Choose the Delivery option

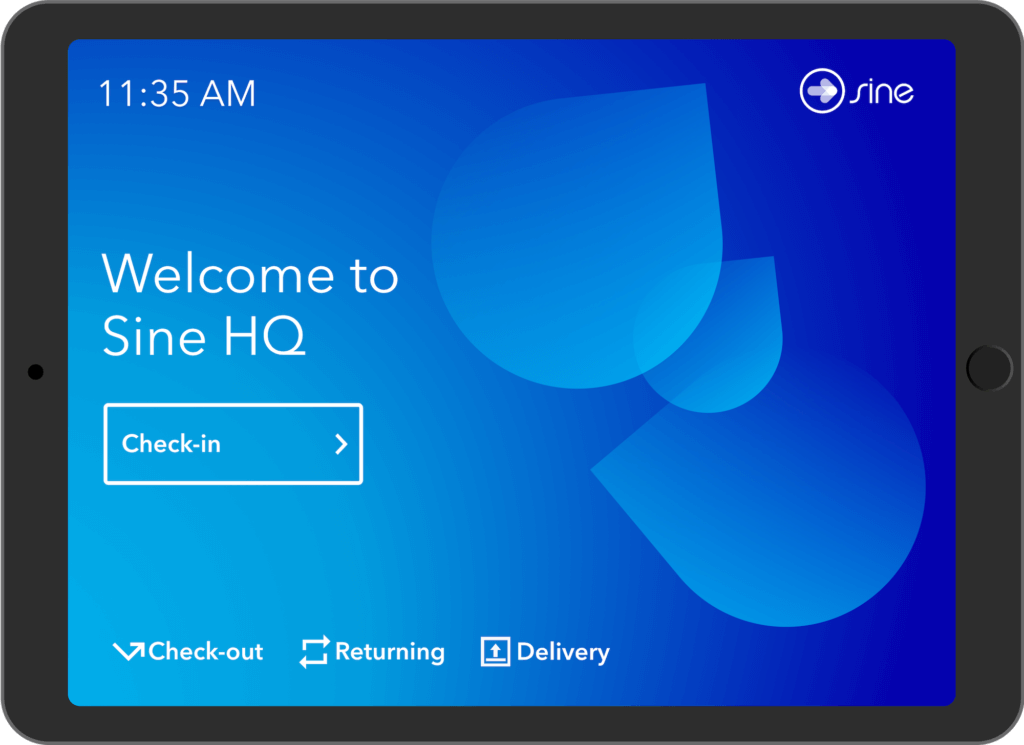tap(545, 652)
